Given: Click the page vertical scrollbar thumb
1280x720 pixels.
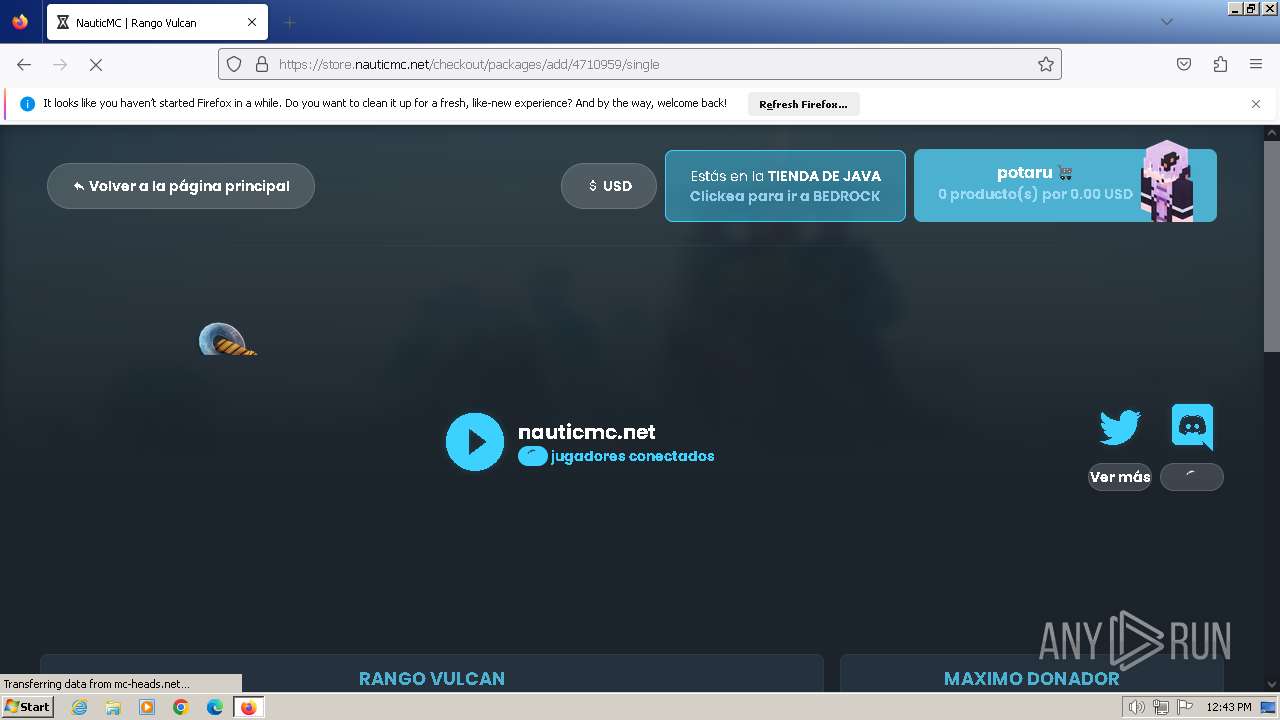Looking at the screenshot, I should (1272, 245).
